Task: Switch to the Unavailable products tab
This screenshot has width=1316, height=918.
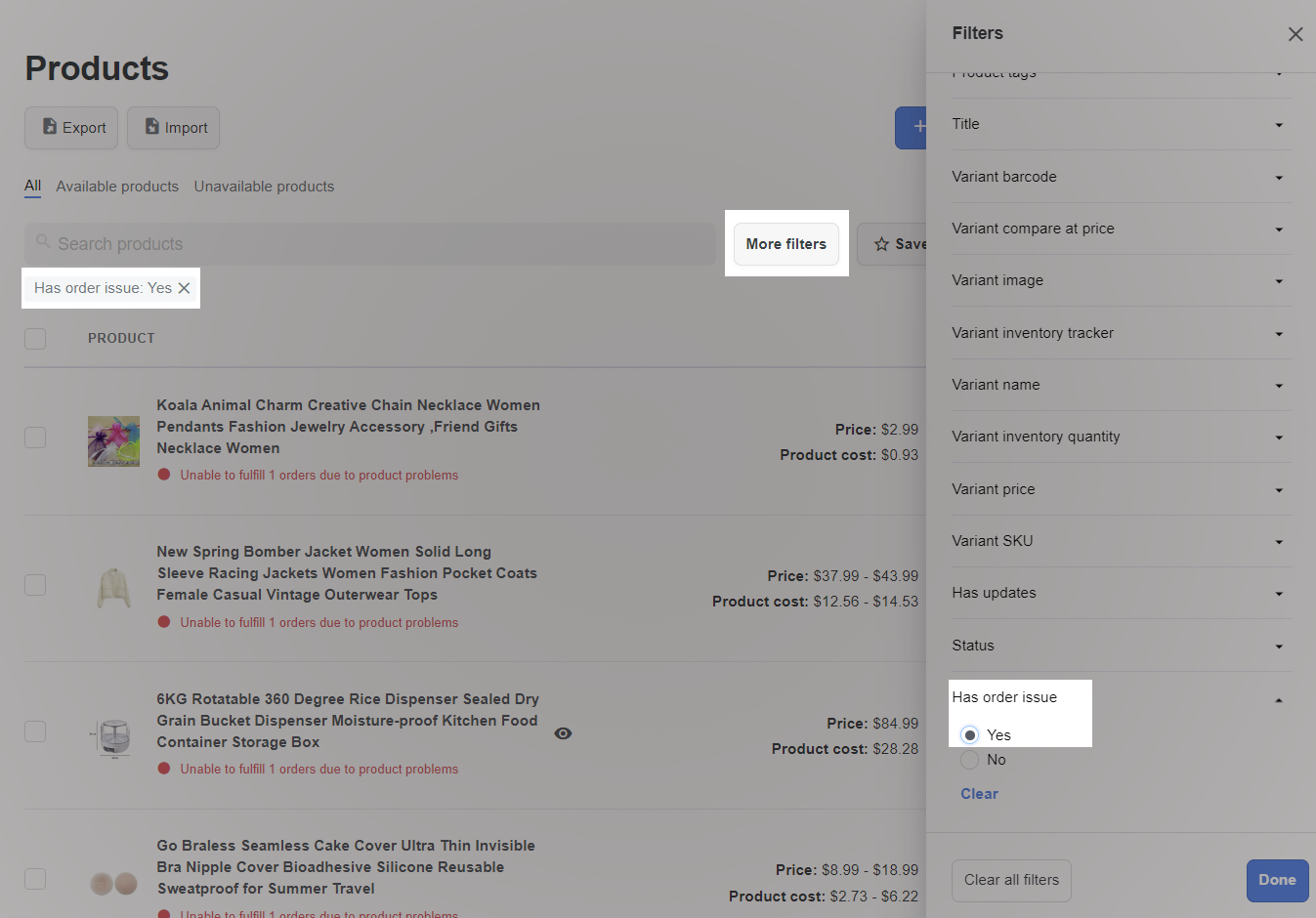Action: pos(264,187)
